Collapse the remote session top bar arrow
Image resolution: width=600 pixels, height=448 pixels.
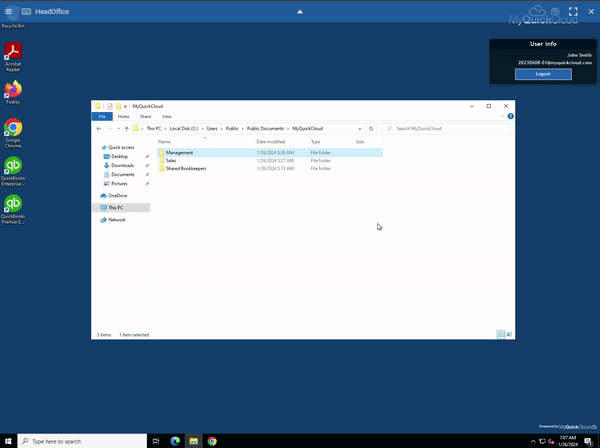(x=300, y=12)
